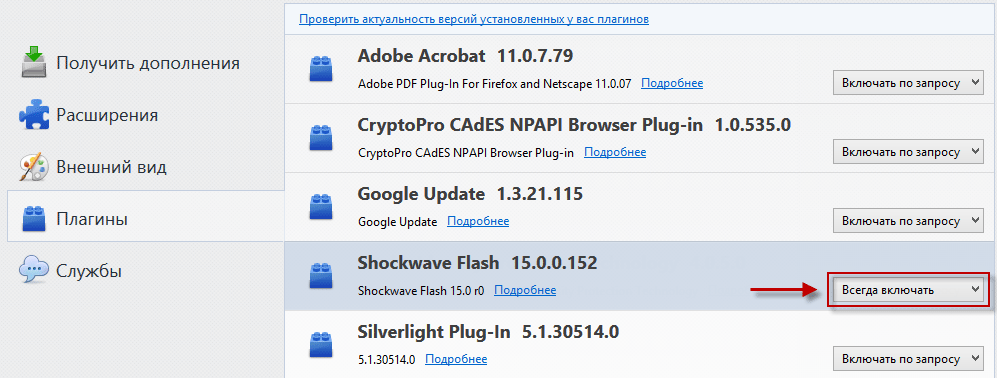Open the Подробнее link for Shockwave Flash

point(525,290)
